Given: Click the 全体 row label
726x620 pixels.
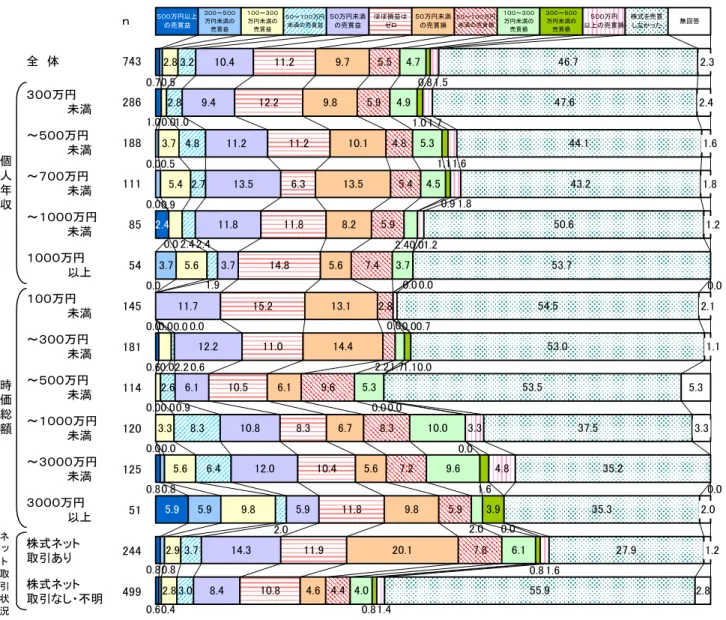Looking at the screenshot, I should click(43, 61).
